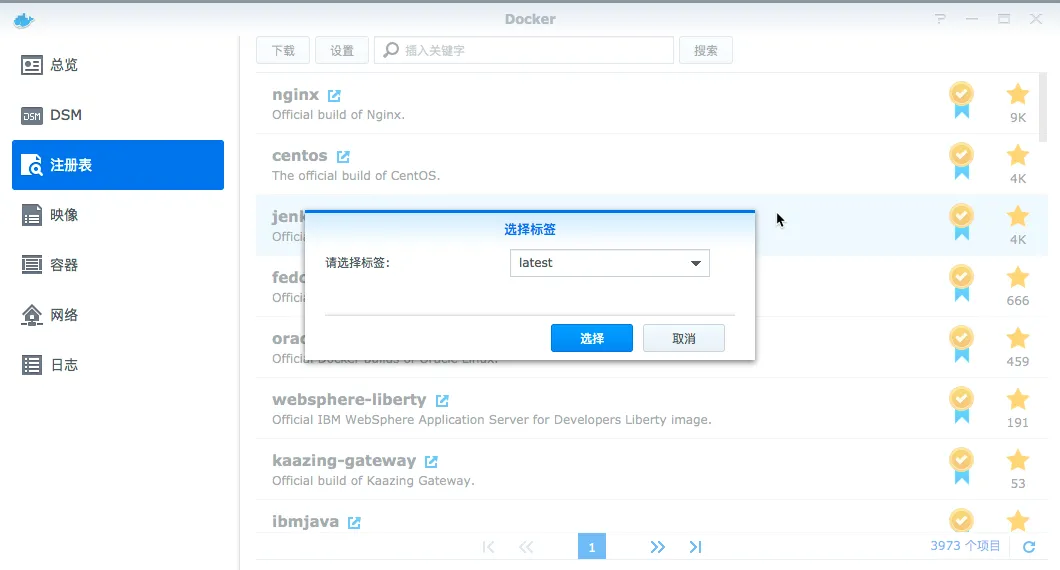Viewport: 1060px width, 570px height.
Task: Expand the latest tag dropdown
Action: [x=695, y=264]
